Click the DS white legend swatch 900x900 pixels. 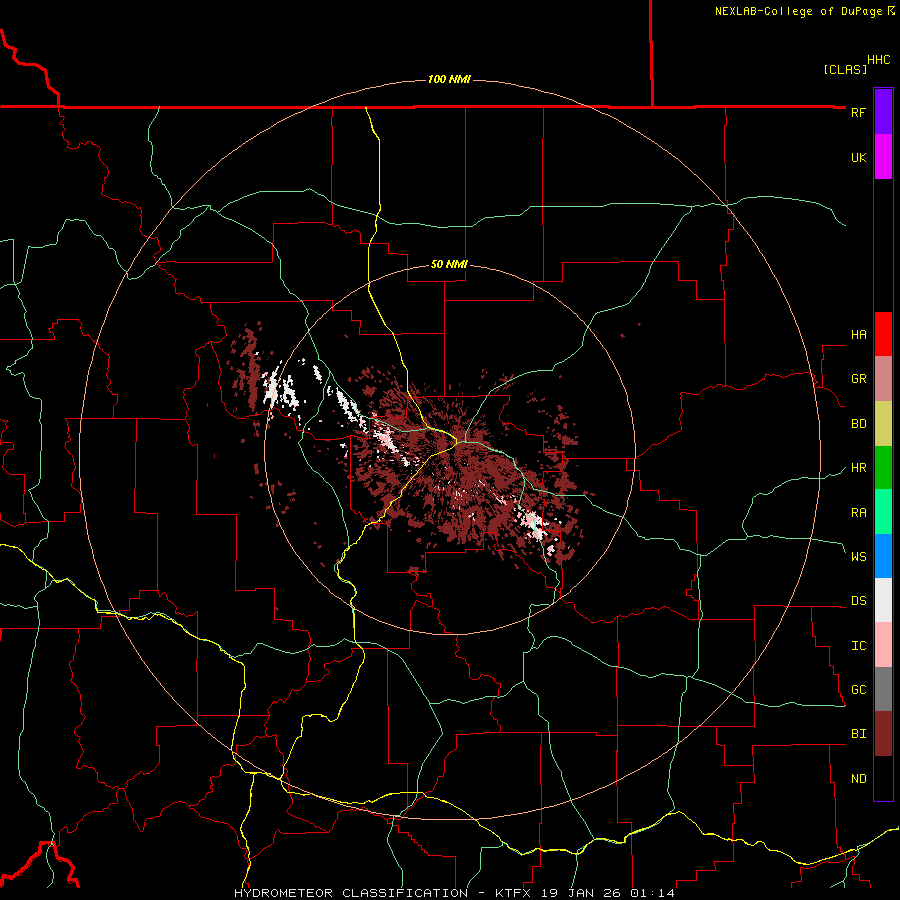click(883, 600)
